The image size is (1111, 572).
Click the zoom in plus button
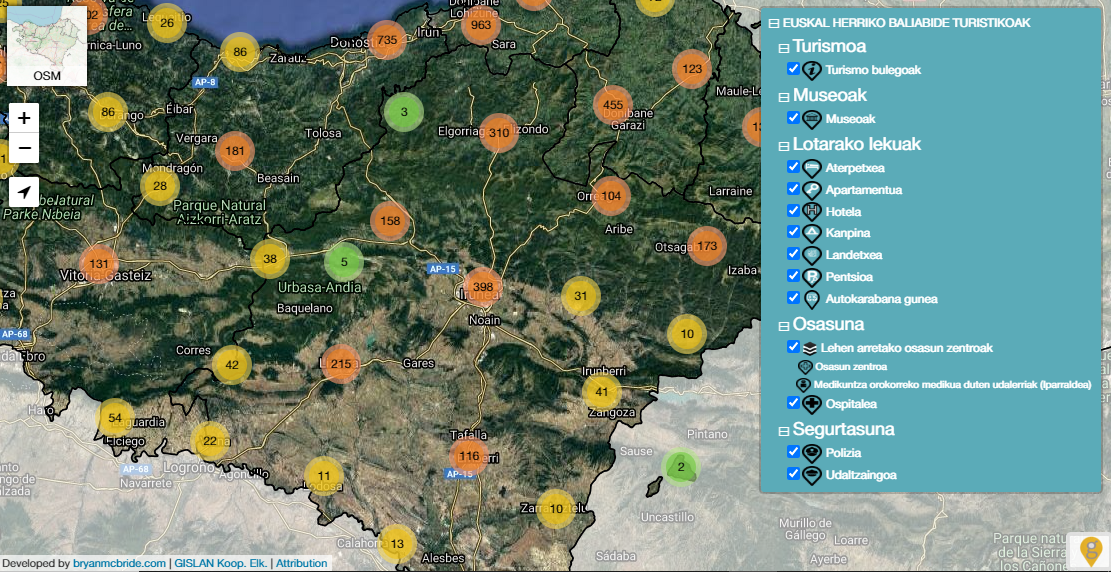24,118
